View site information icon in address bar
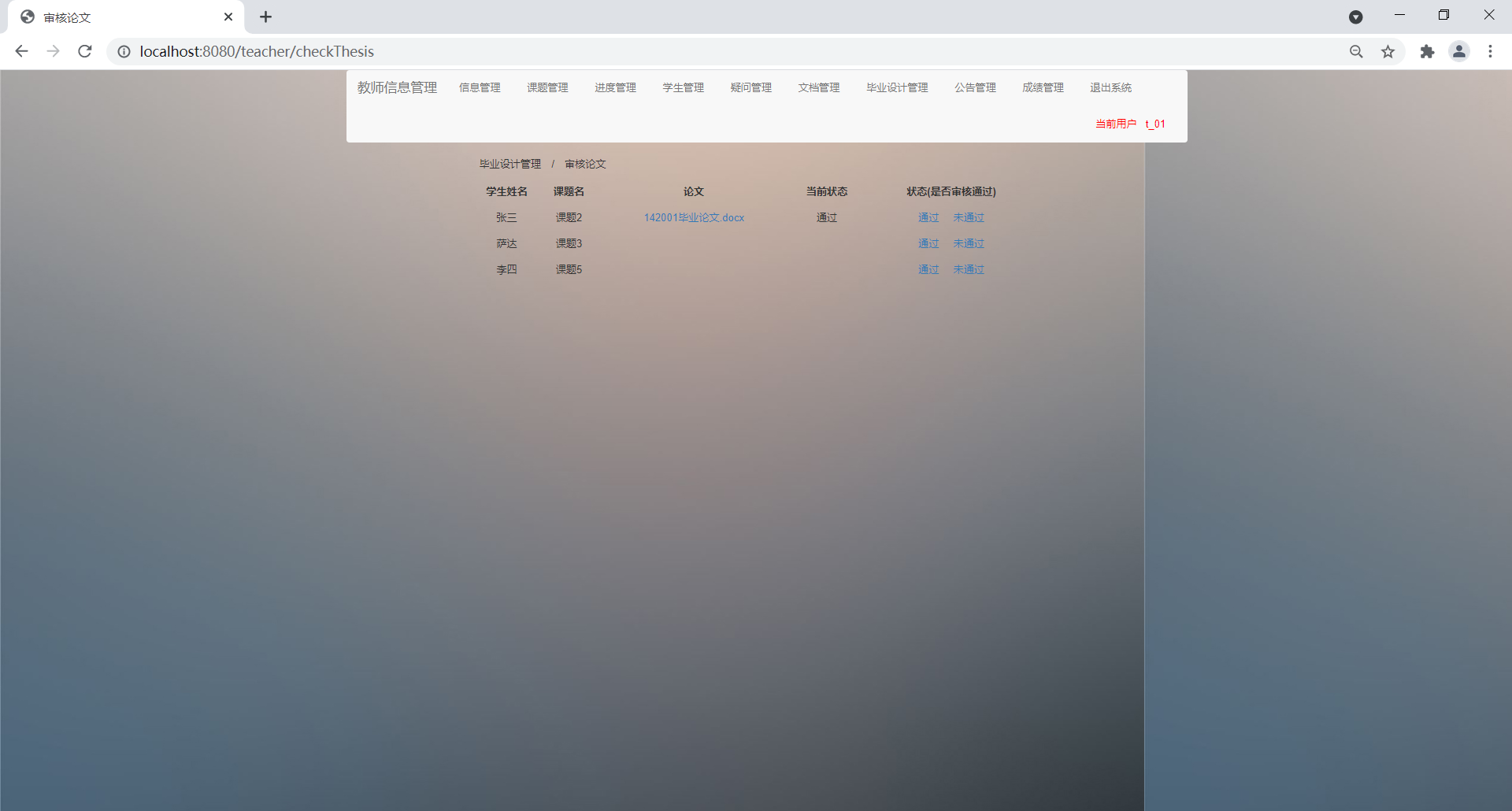The height and width of the screenshot is (811, 1512). point(124,51)
